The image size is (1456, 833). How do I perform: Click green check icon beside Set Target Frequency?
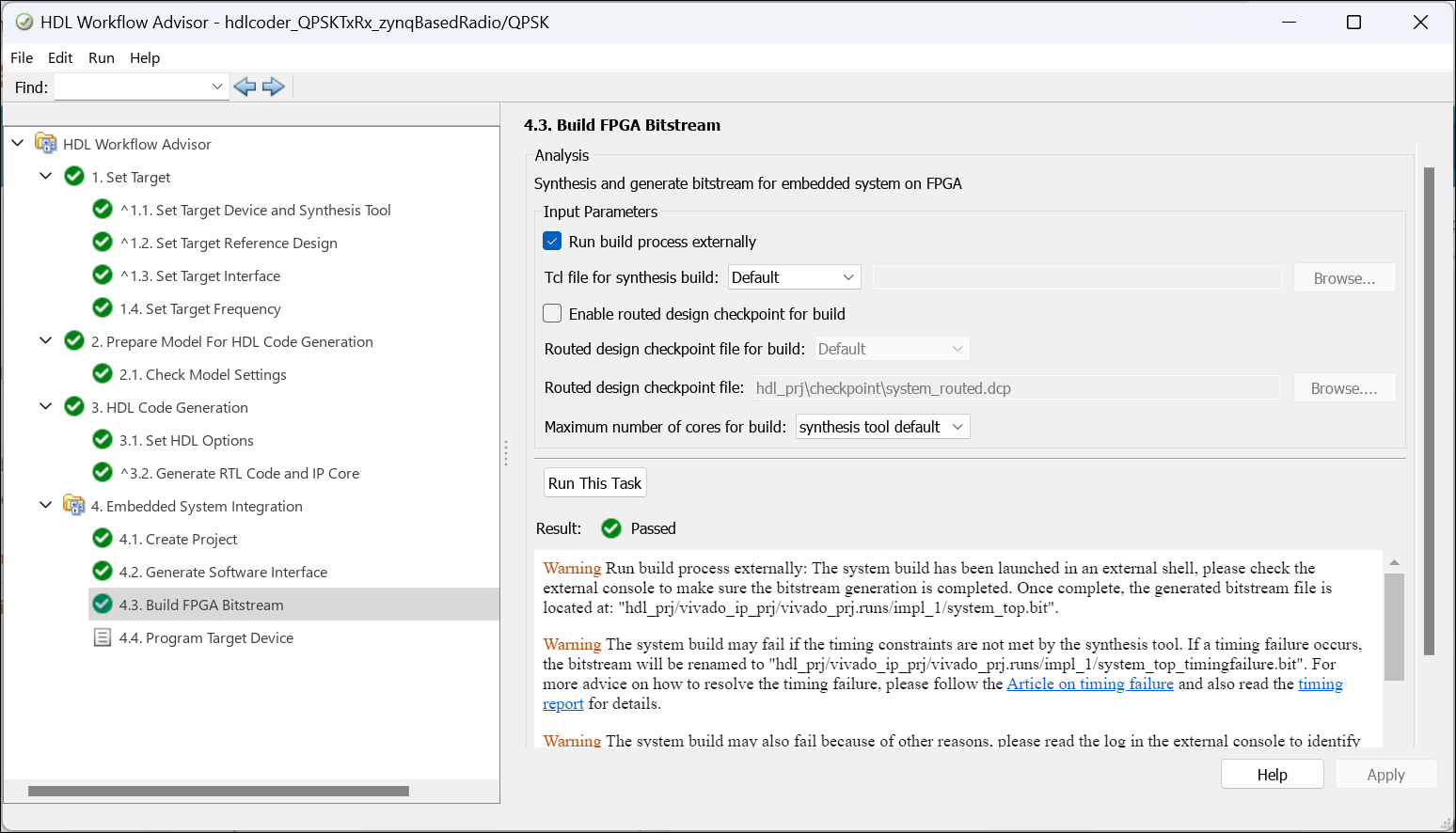pos(103,308)
